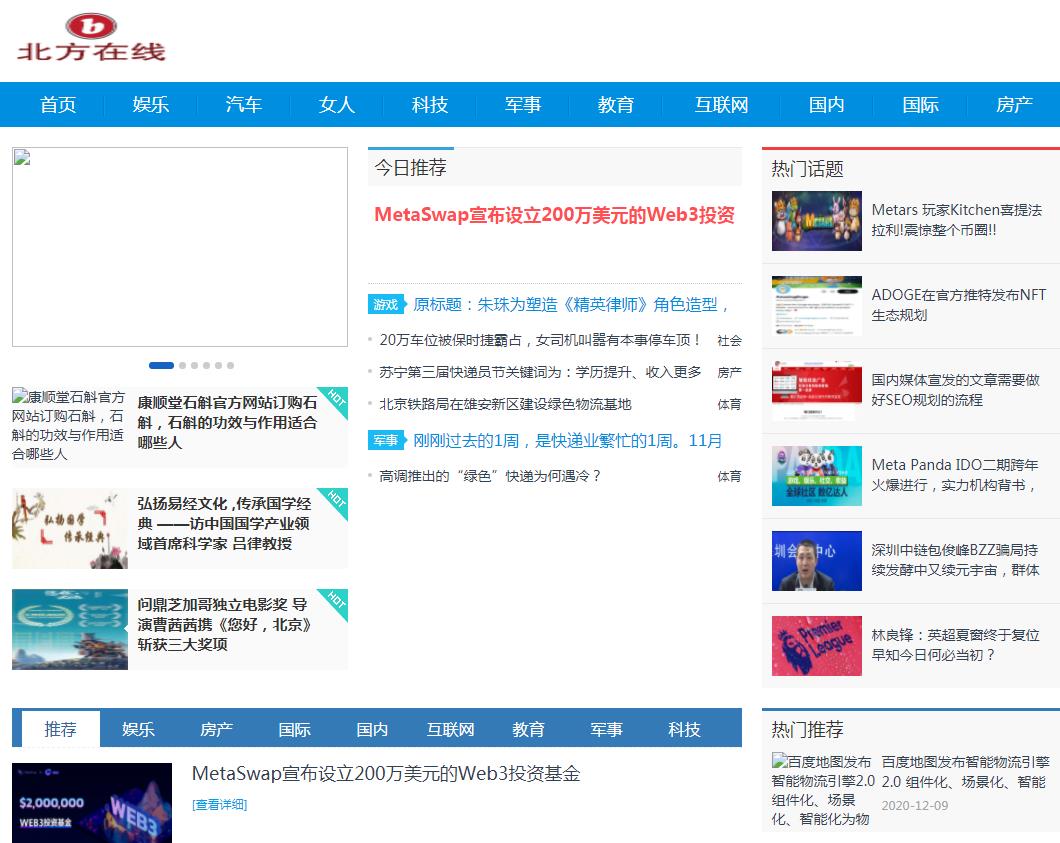The image size is (1060, 843).
Task: Open 互联网 in the top navigation bar
Action: (x=721, y=105)
